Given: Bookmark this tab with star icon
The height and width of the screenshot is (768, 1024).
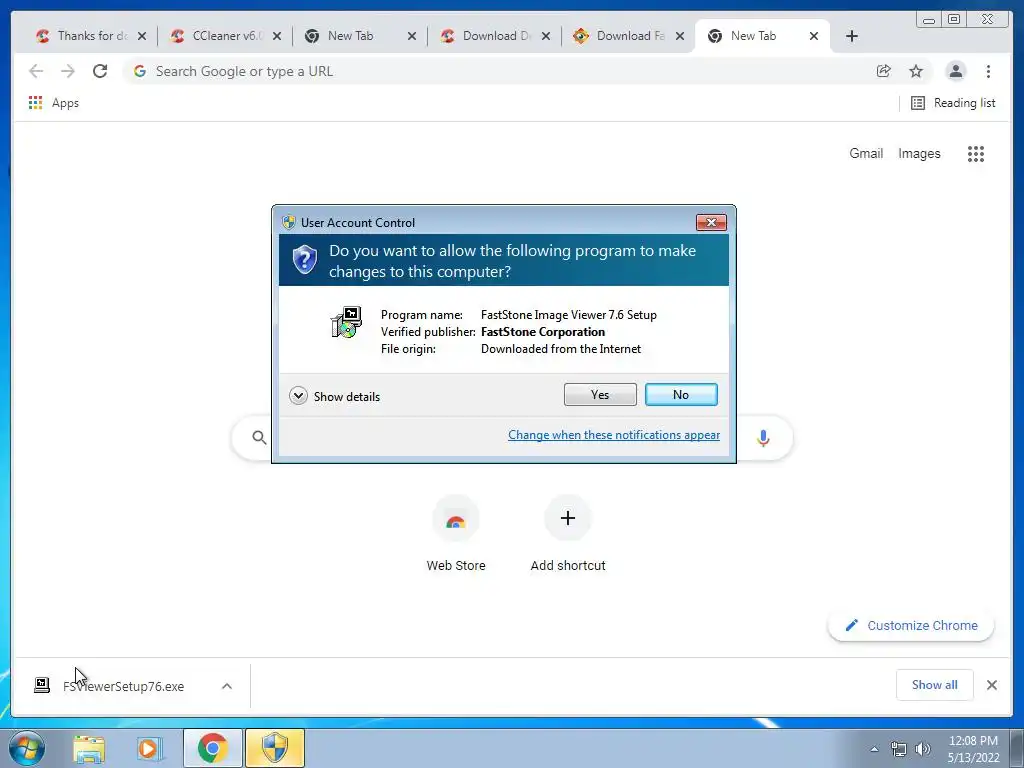Looking at the screenshot, I should pos(916,71).
